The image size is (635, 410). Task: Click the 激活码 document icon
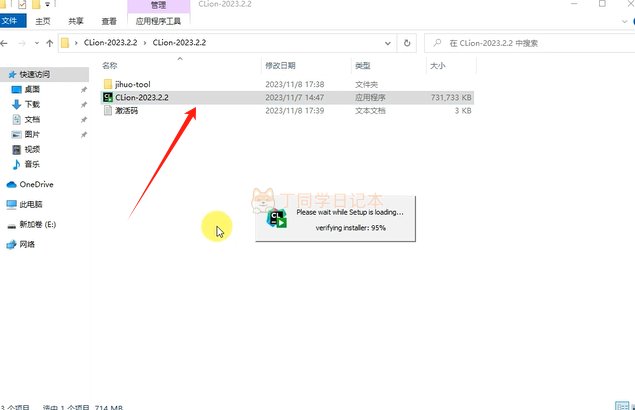pos(108,111)
